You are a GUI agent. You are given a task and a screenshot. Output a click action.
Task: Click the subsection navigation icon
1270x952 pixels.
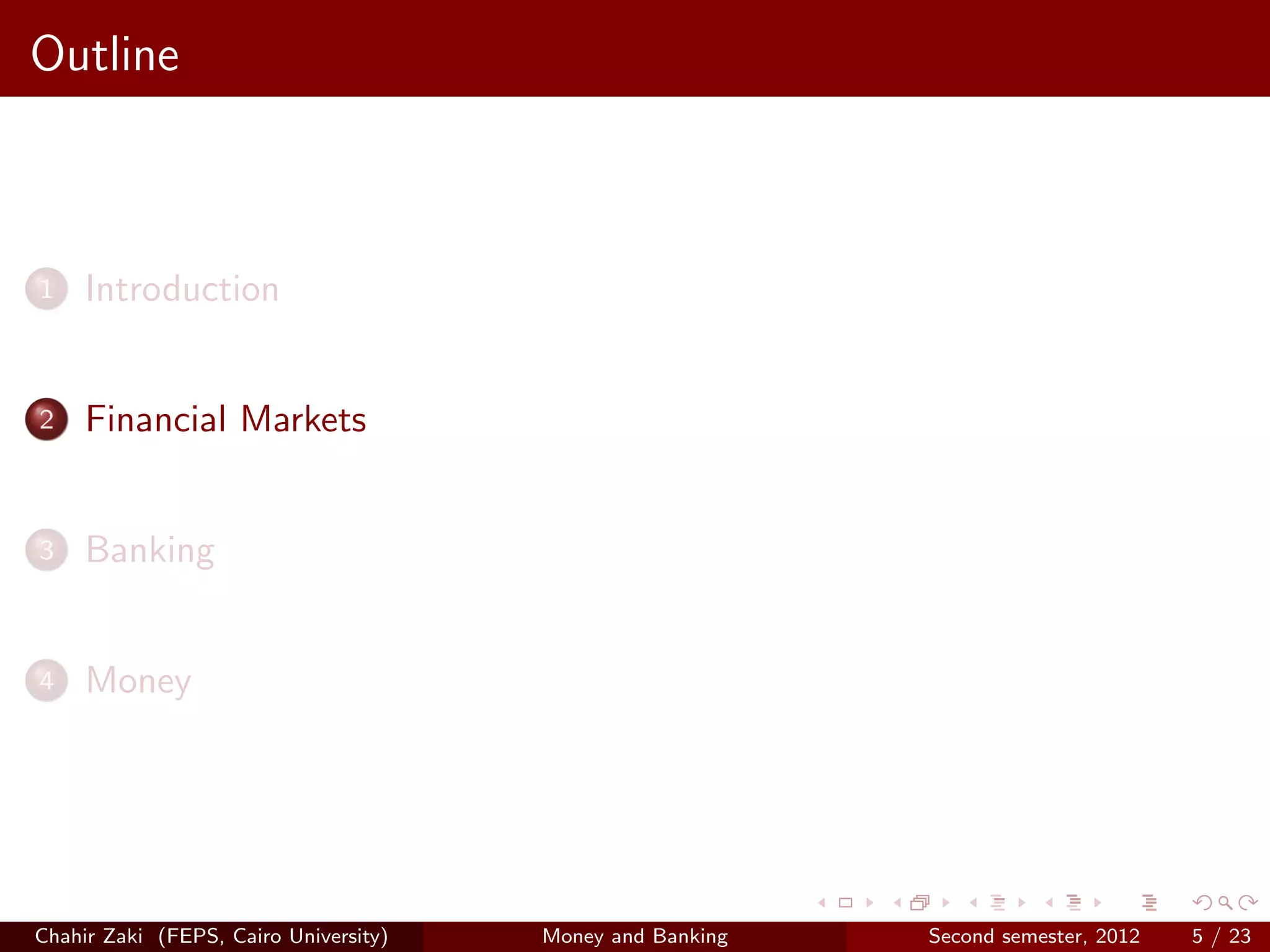[998, 903]
